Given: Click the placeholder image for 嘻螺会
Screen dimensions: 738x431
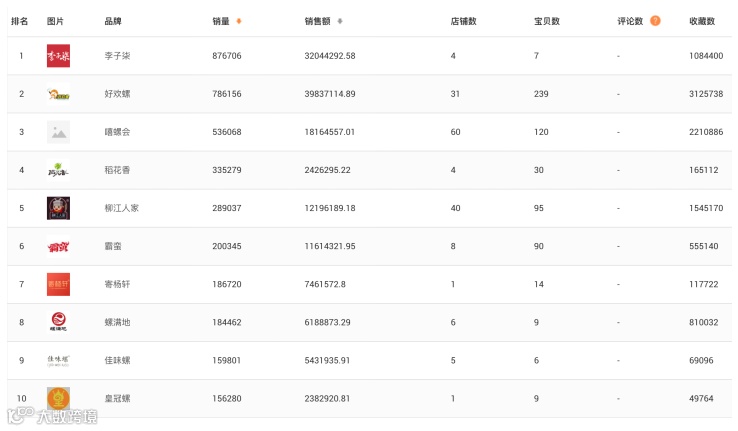Looking at the screenshot, I should [58, 132].
